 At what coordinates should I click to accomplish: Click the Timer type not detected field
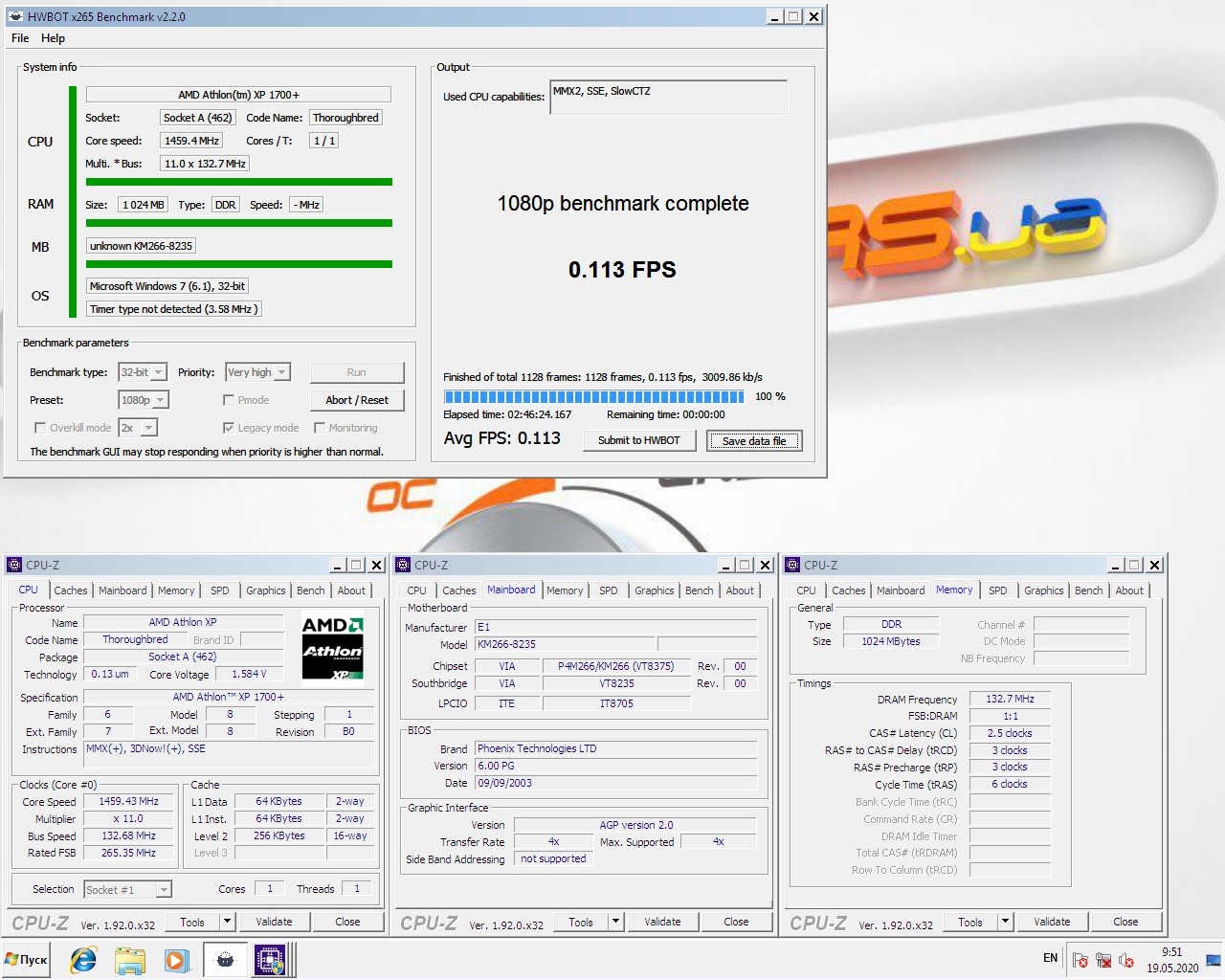click(173, 309)
